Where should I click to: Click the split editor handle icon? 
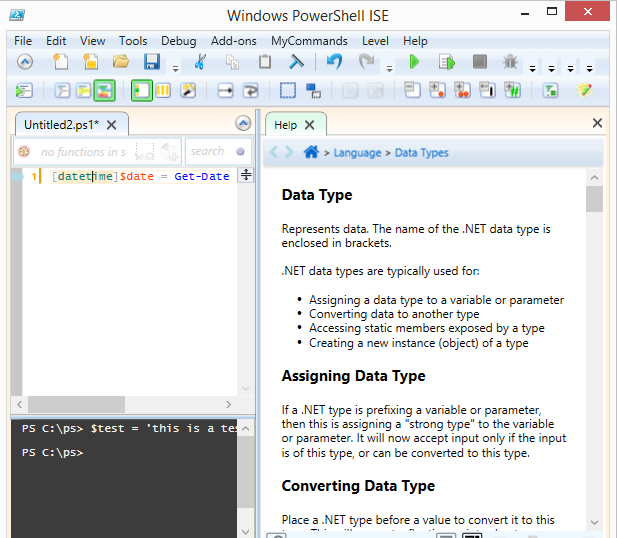[x=246, y=174]
